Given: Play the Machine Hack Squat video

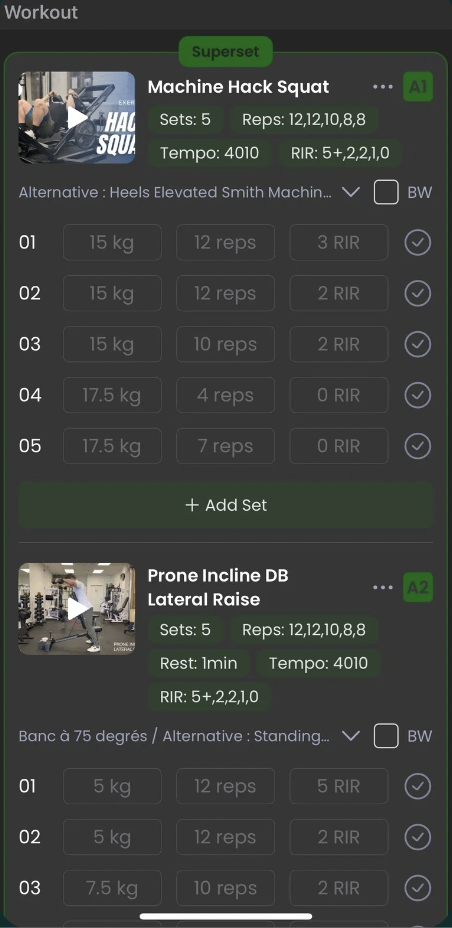Looking at the screenshot, I should coord(77,118).
